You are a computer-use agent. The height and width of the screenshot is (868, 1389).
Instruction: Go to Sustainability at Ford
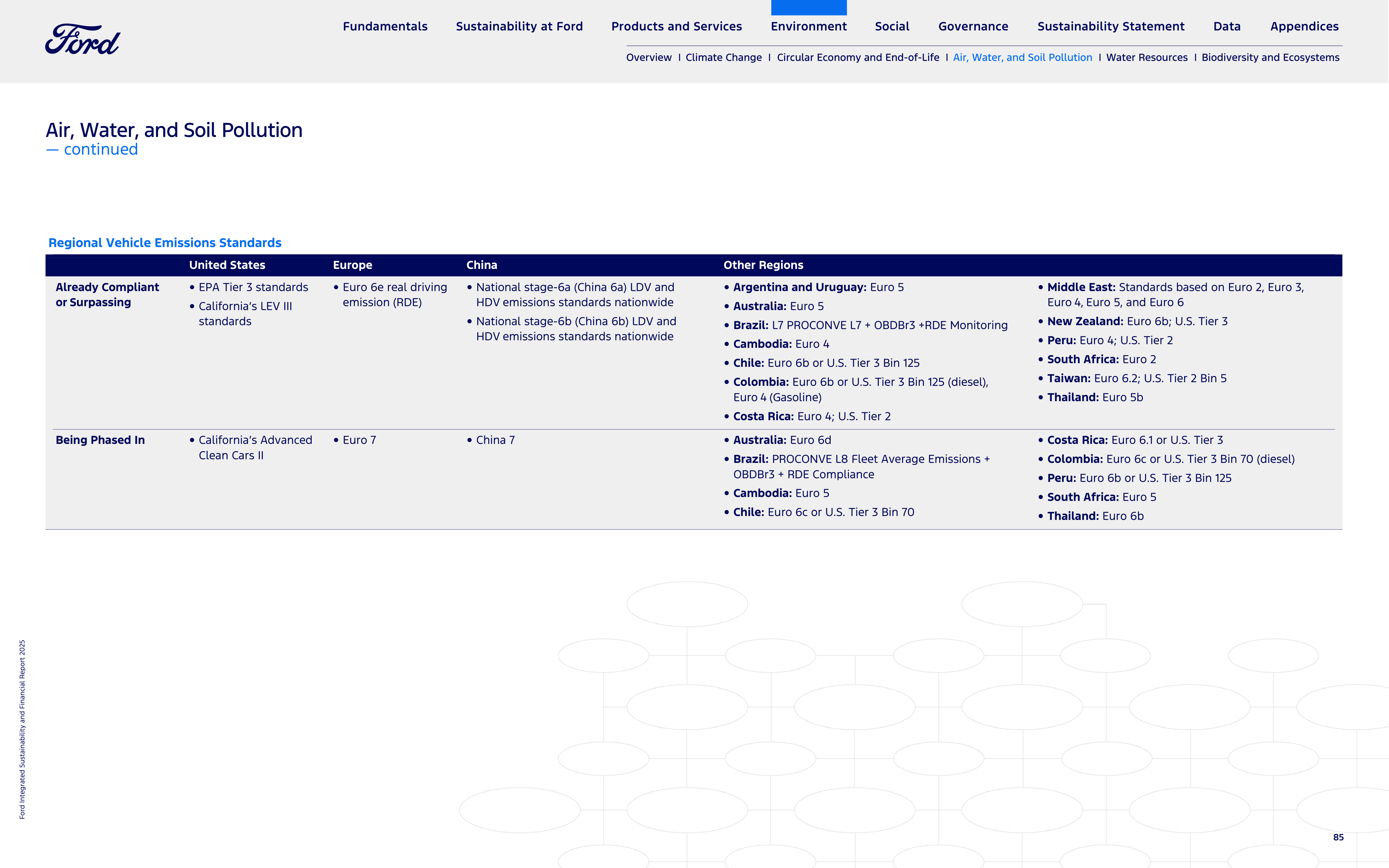519,26
